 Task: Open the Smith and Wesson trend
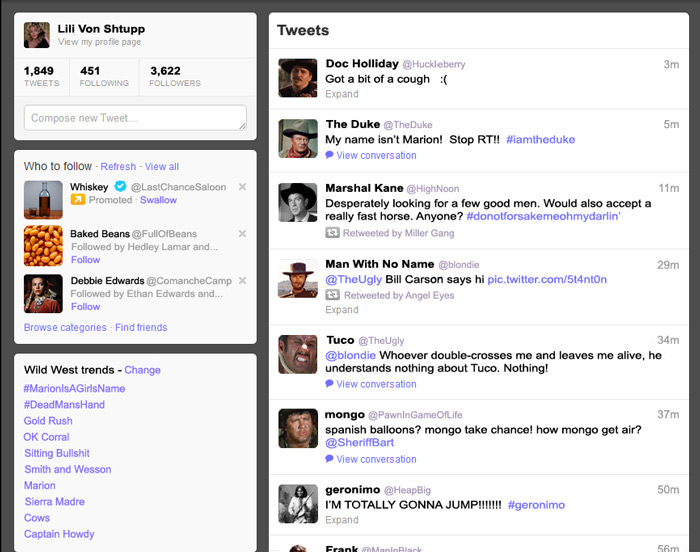point(68,469)
